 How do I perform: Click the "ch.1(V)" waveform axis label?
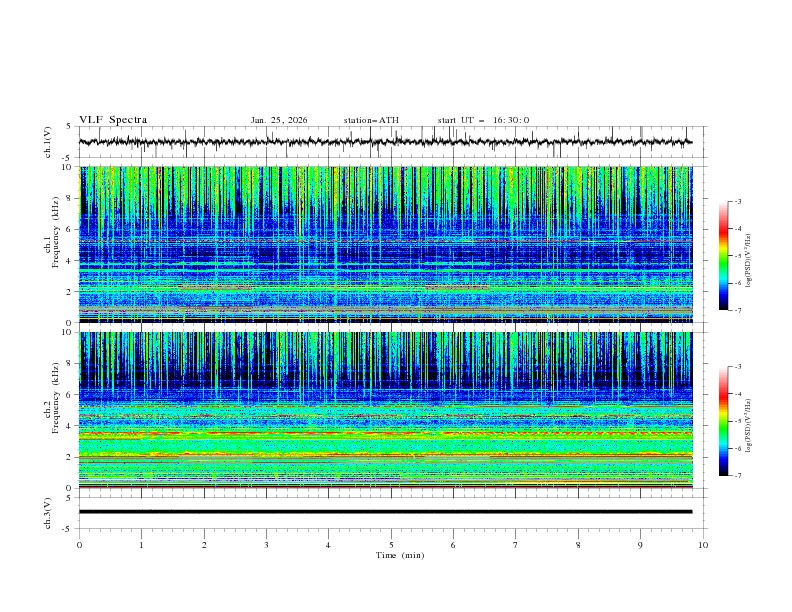click(48, 142)
